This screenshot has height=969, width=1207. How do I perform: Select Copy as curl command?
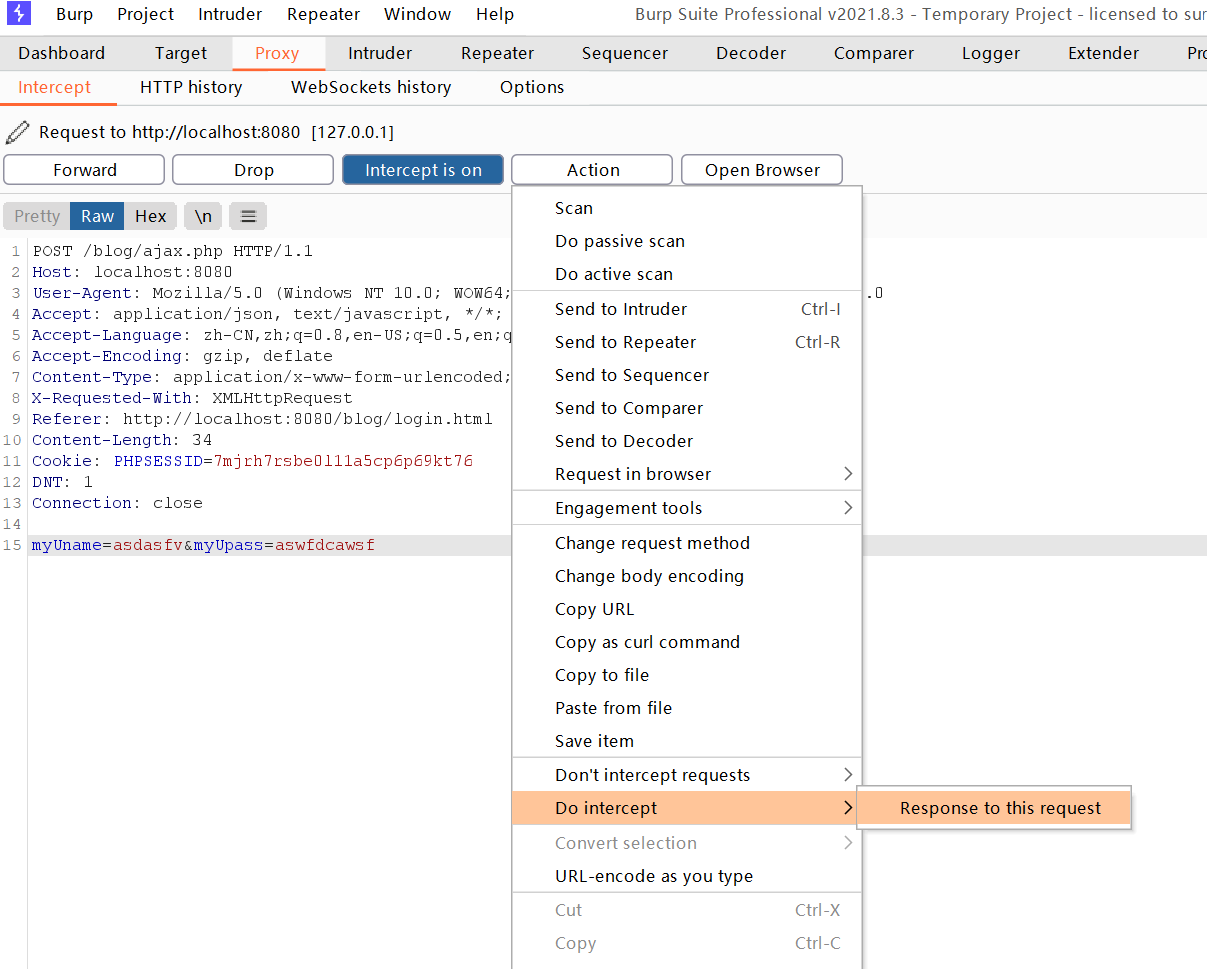687,642
